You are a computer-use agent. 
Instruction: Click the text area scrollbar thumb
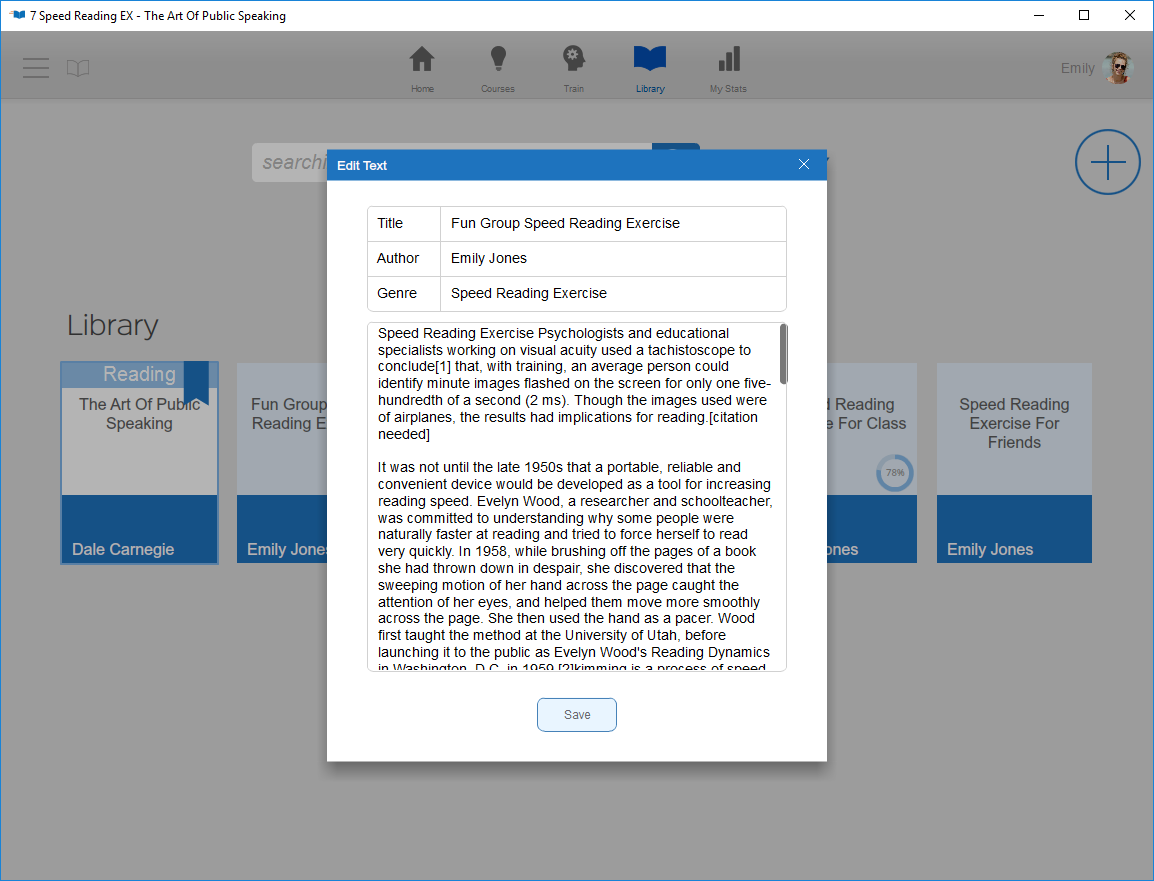(783, 354)
